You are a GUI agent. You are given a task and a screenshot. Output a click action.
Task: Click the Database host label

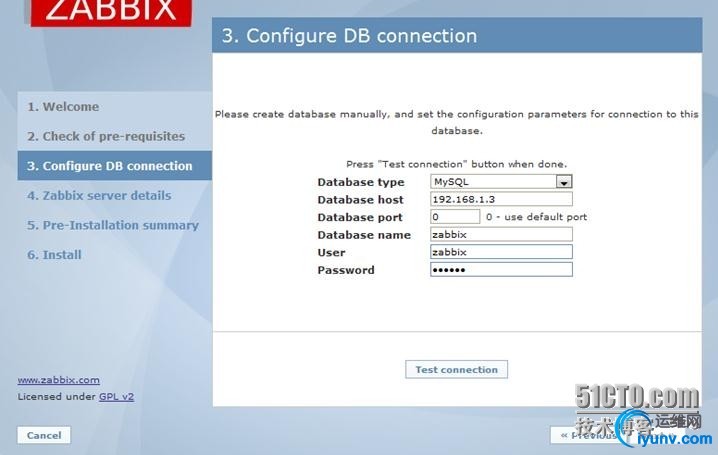(360, 200)
